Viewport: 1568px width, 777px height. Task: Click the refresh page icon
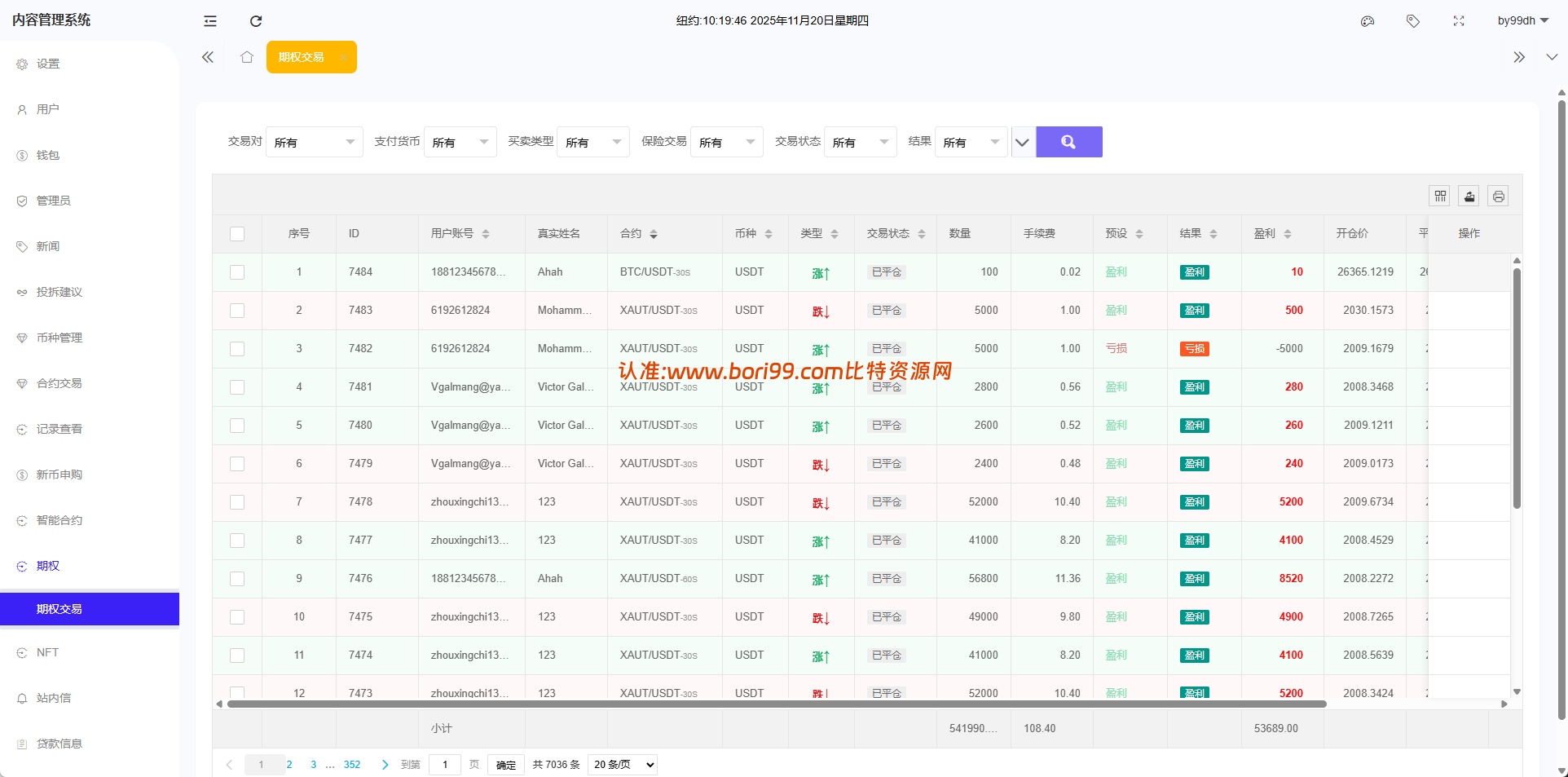tap(256, 21)
